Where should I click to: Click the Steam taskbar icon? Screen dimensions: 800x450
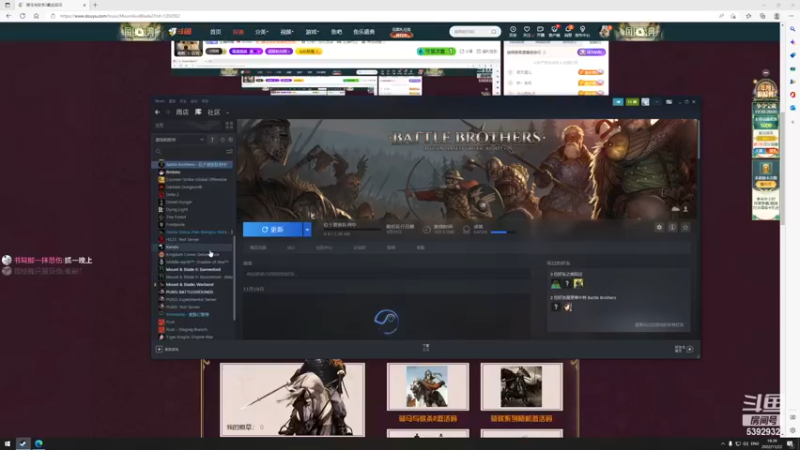point(23,444)
